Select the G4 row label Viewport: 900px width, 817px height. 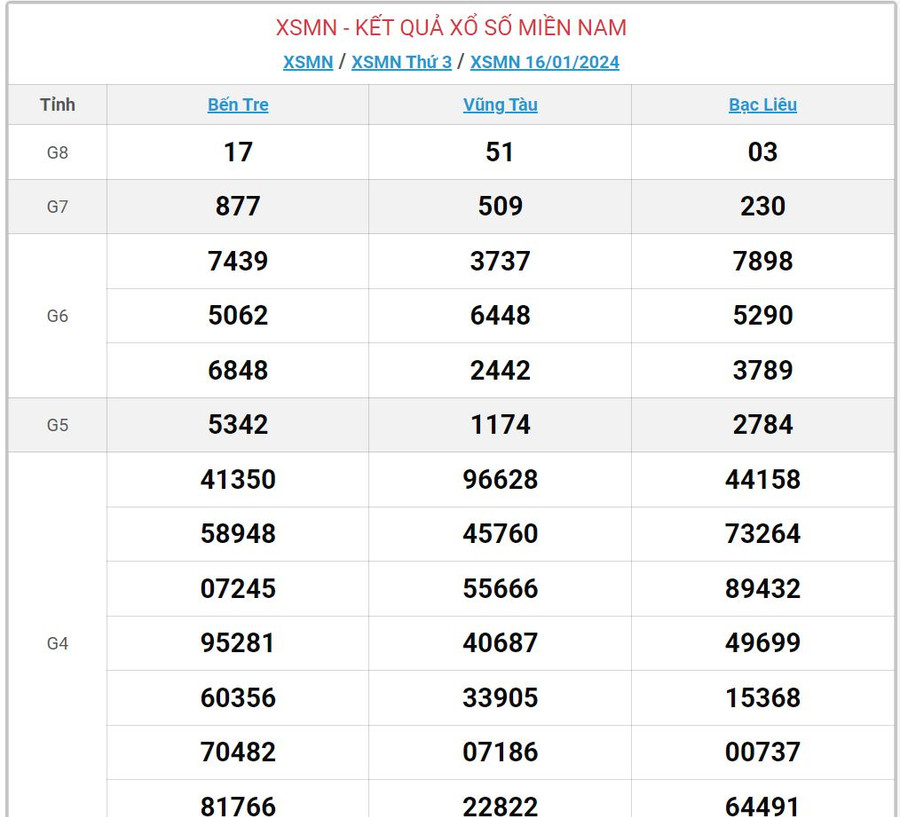pyautogui.click(x=58, y=643)
